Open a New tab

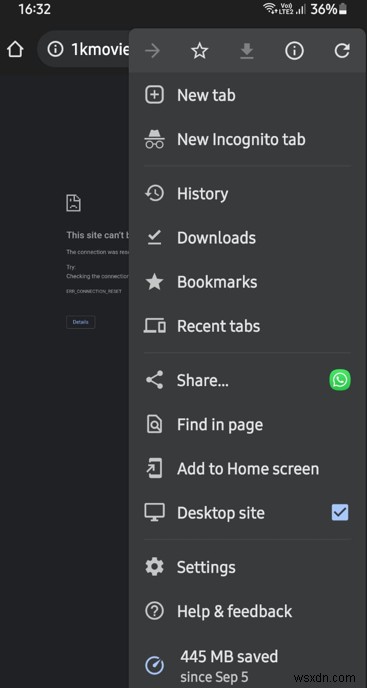(247, 95)
